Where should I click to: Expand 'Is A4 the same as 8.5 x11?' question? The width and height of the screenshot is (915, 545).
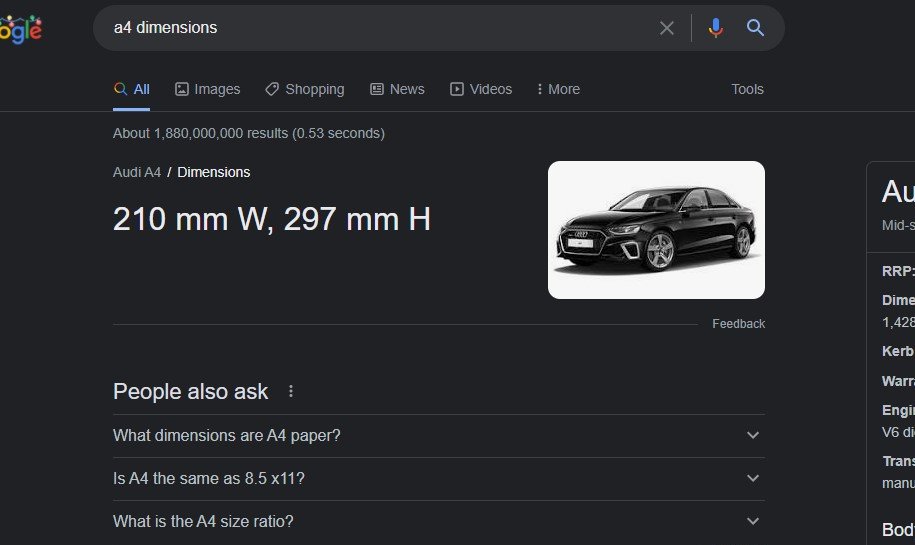pyautogui.click(x=439, y=479)
